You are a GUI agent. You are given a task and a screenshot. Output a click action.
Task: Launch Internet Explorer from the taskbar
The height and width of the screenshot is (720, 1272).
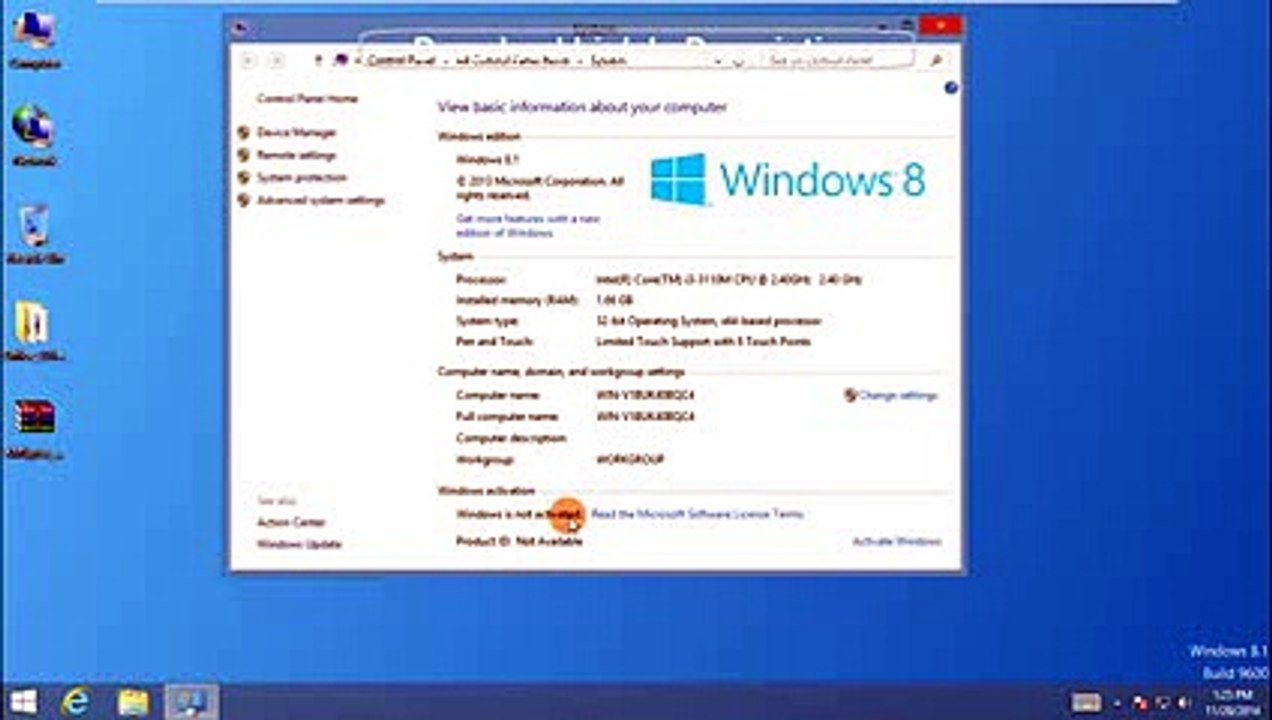point(76,701)
